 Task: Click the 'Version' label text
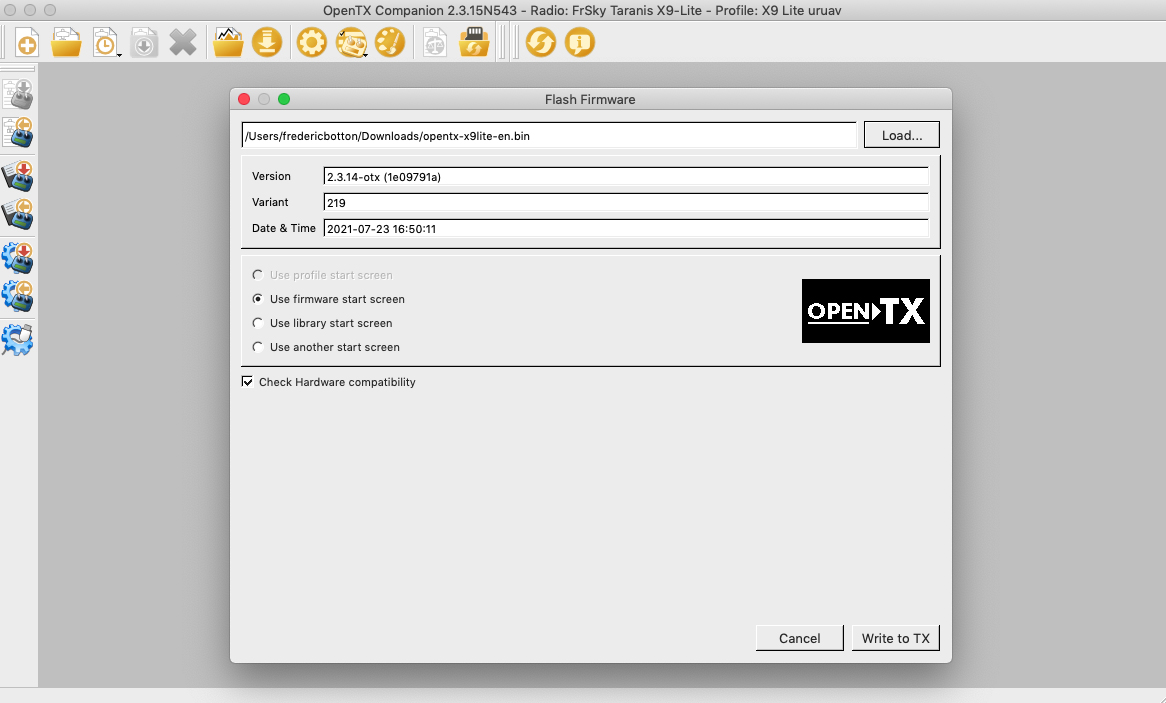tap(271, 176)
